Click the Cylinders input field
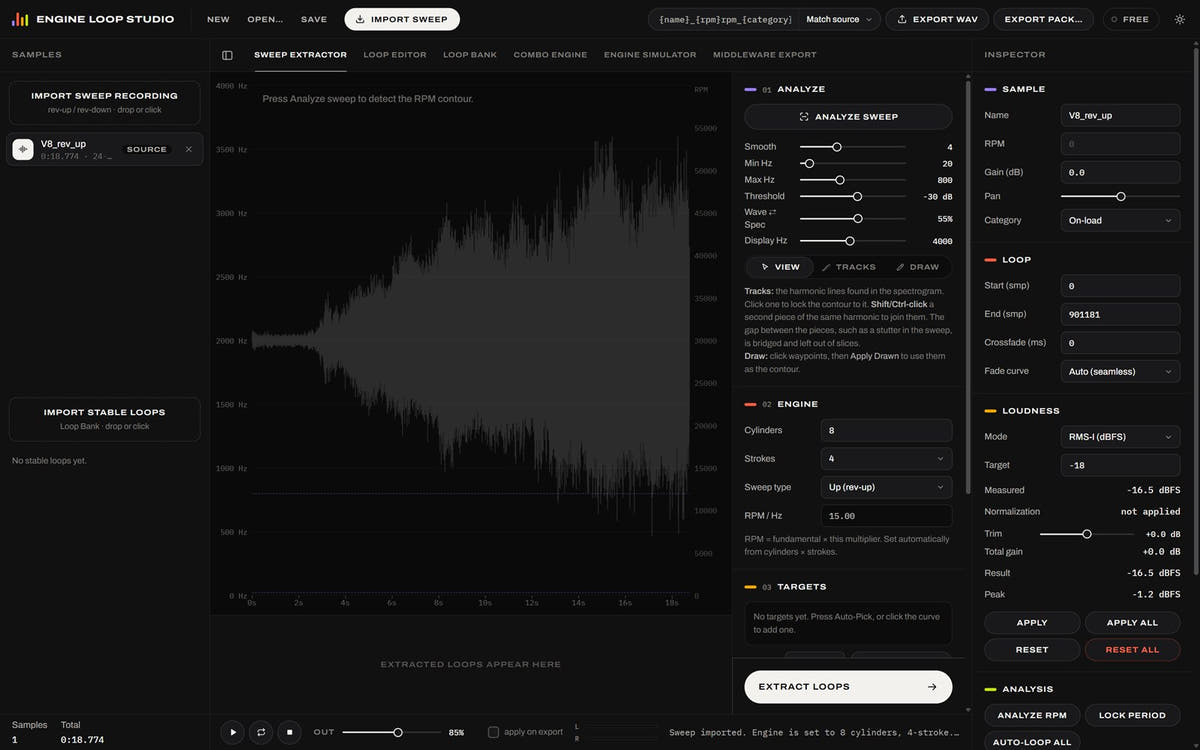This screenshot has height=750, width=1200. [886, 430]
